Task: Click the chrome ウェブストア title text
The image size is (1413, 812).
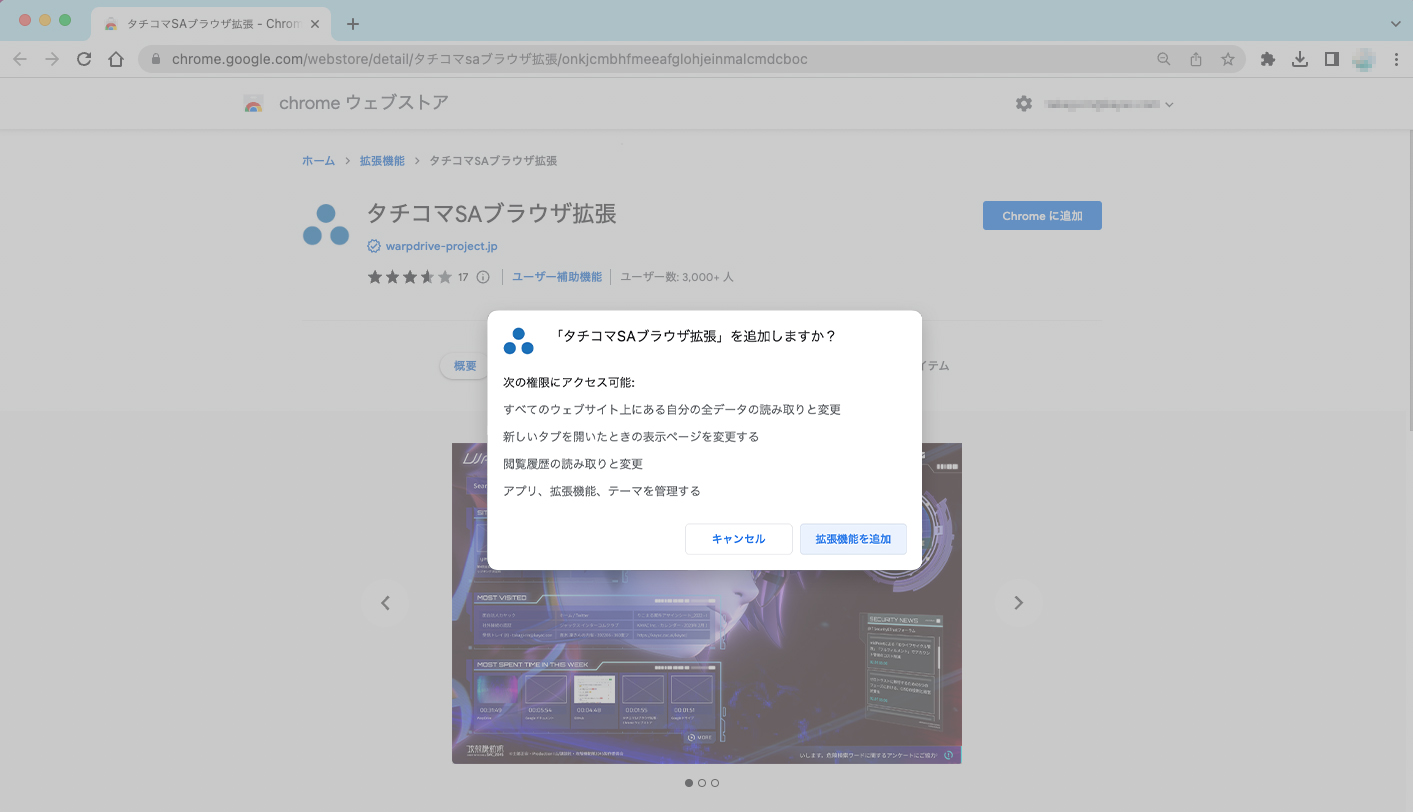Action: click(364, 103)
